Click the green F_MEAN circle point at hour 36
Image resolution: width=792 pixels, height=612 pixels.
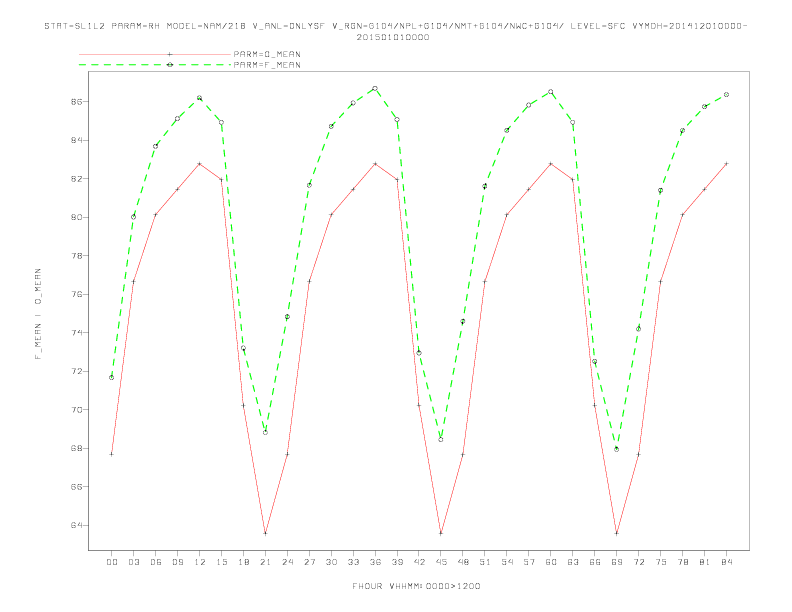pyautogui.click(x=375, y=88)
